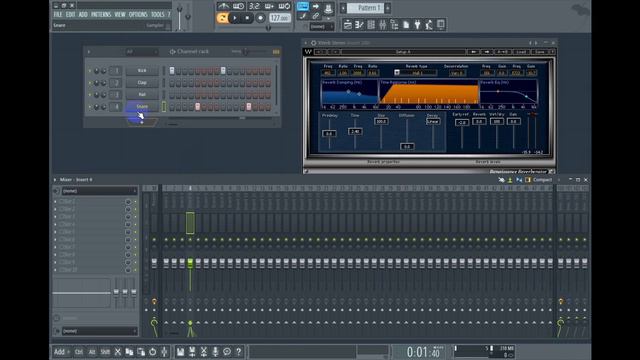Open the FILE menu

pyautogui.click(x=58, y=14)
